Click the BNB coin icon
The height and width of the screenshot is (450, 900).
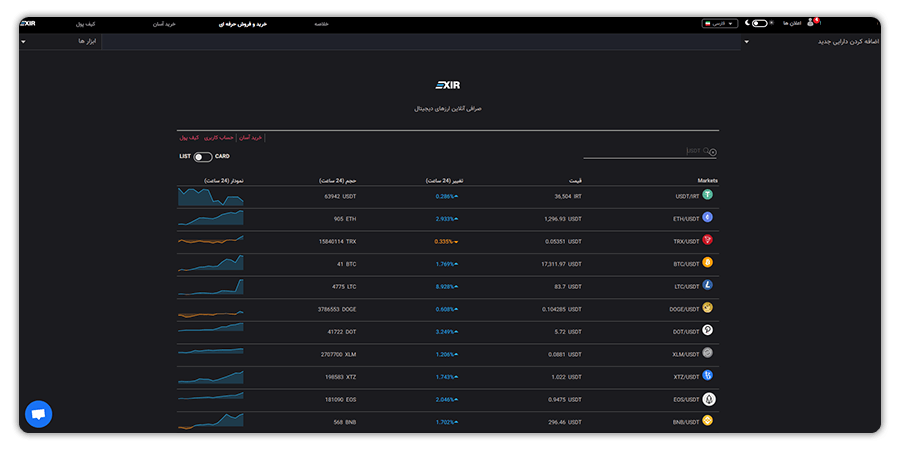[x=707, y=421]
